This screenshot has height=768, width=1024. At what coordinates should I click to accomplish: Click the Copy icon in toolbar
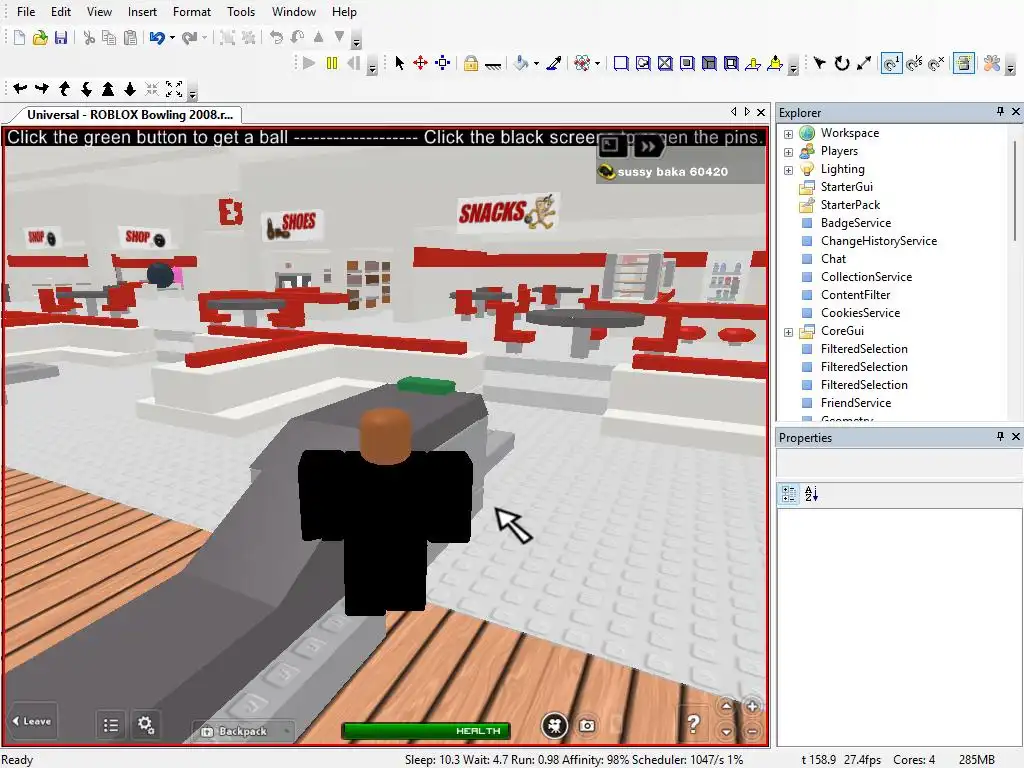click(109, 38)
